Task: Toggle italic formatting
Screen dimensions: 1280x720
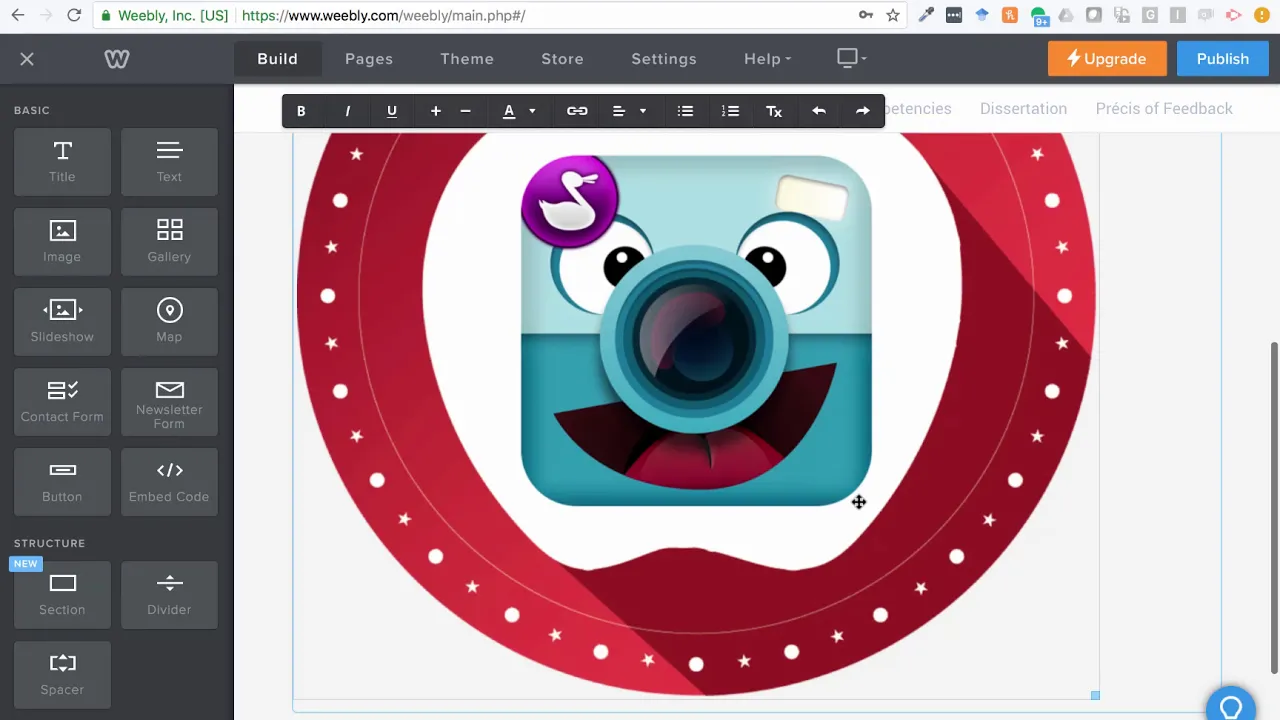Action: coord(347,111)
